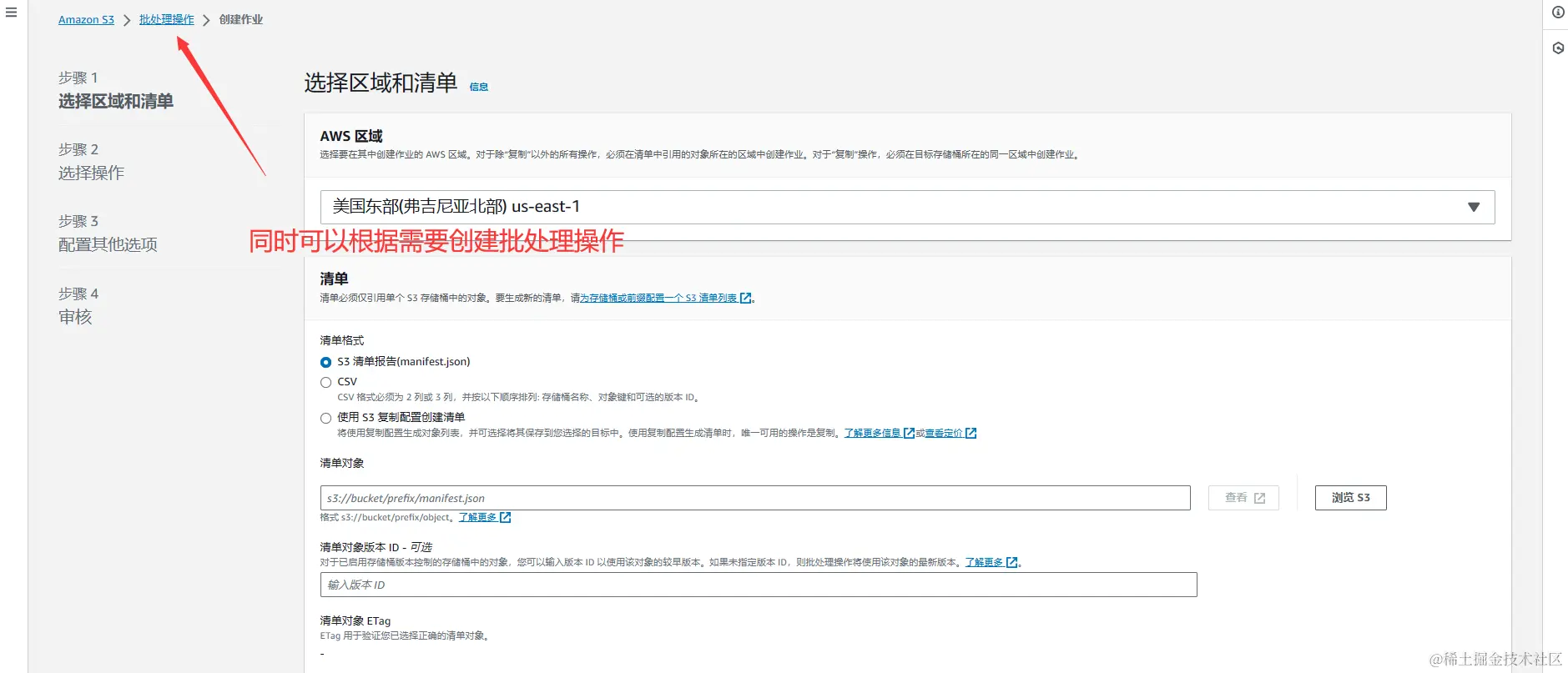Click the 清单对象 s3 path input field
This screenshot has width=1568, height=673.
[755, 498]
